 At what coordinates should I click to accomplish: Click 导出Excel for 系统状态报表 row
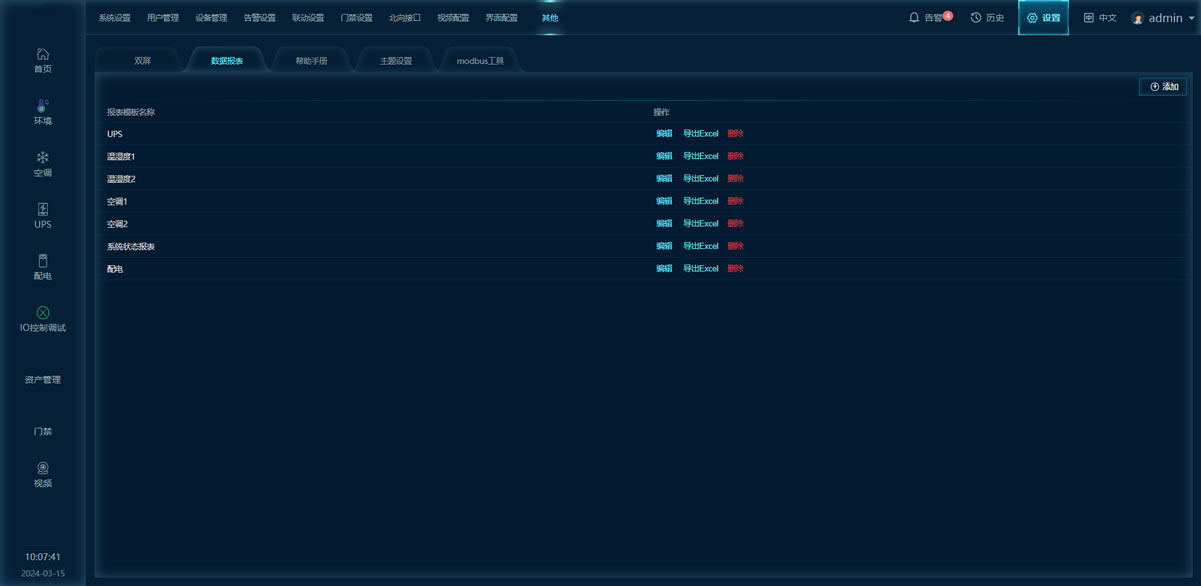[x=700, y=246]
